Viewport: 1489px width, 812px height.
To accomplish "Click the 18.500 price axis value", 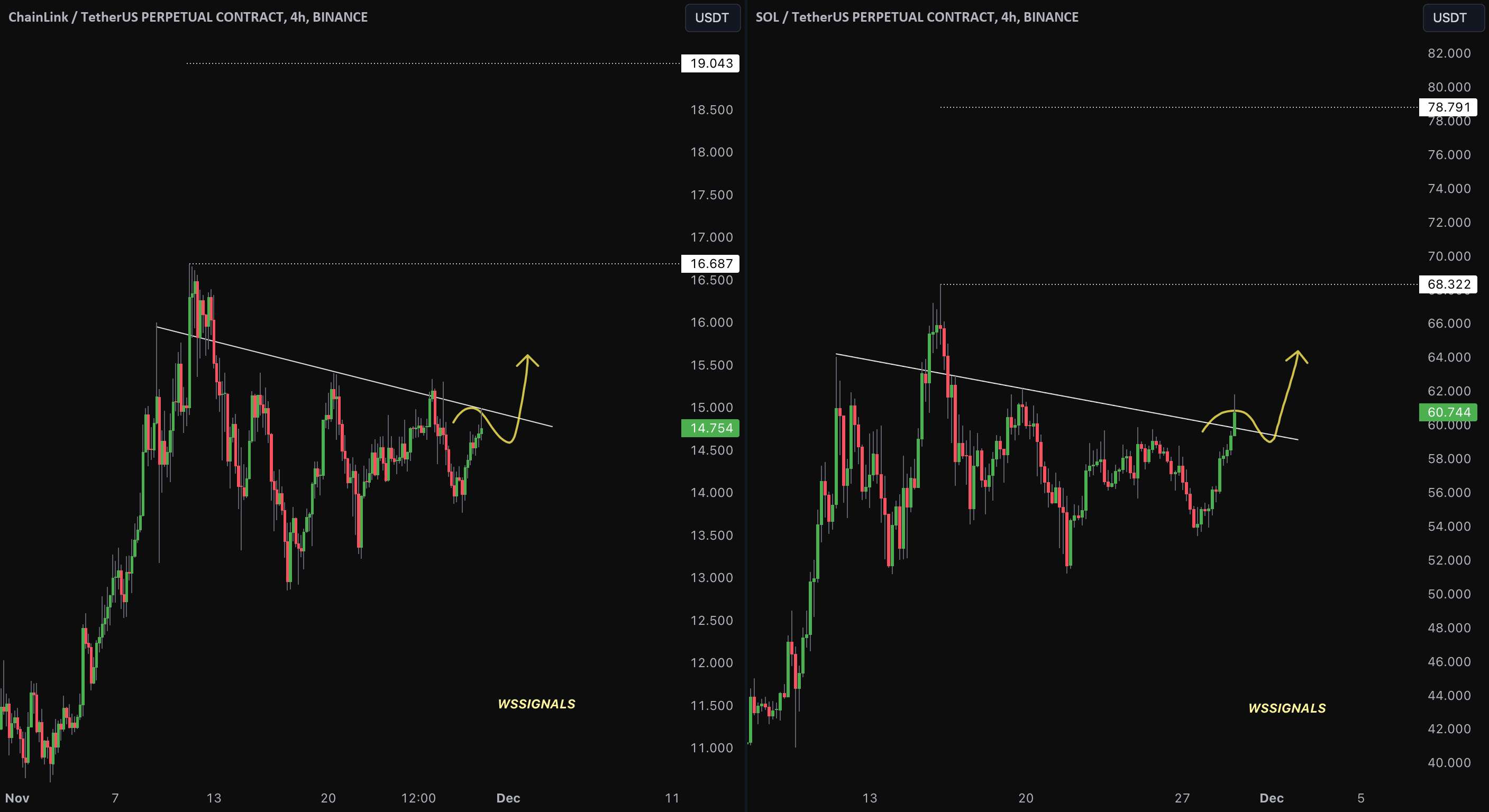I will [711, 110].
